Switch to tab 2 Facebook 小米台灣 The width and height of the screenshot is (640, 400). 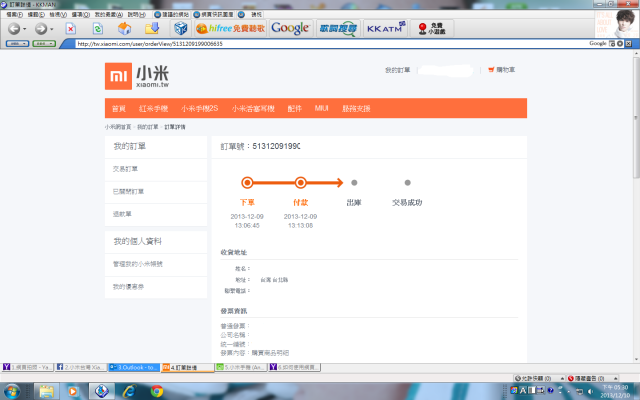coord(80,367)
